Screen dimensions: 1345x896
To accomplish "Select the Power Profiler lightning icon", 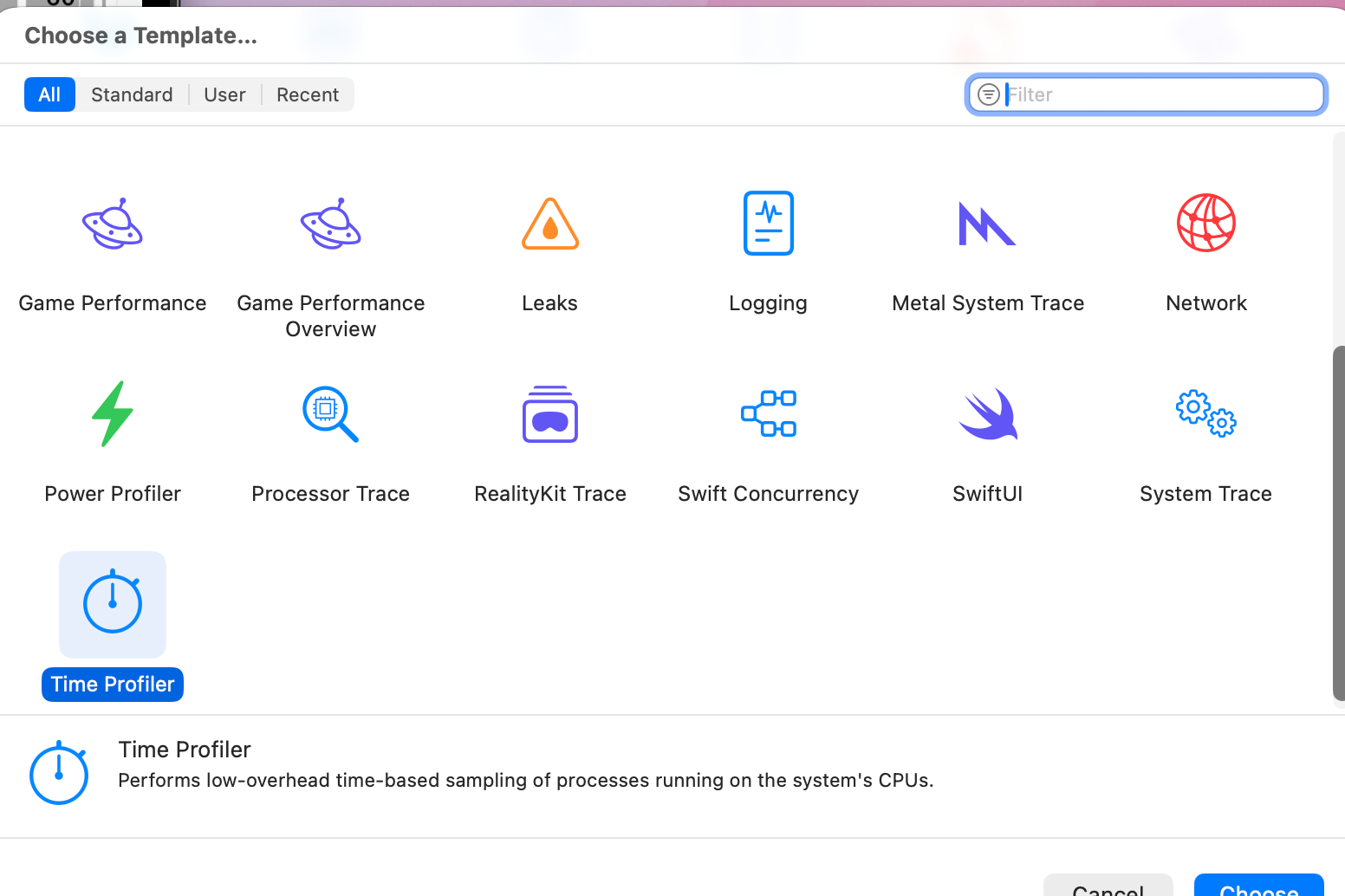I will (x=113, y=414).
